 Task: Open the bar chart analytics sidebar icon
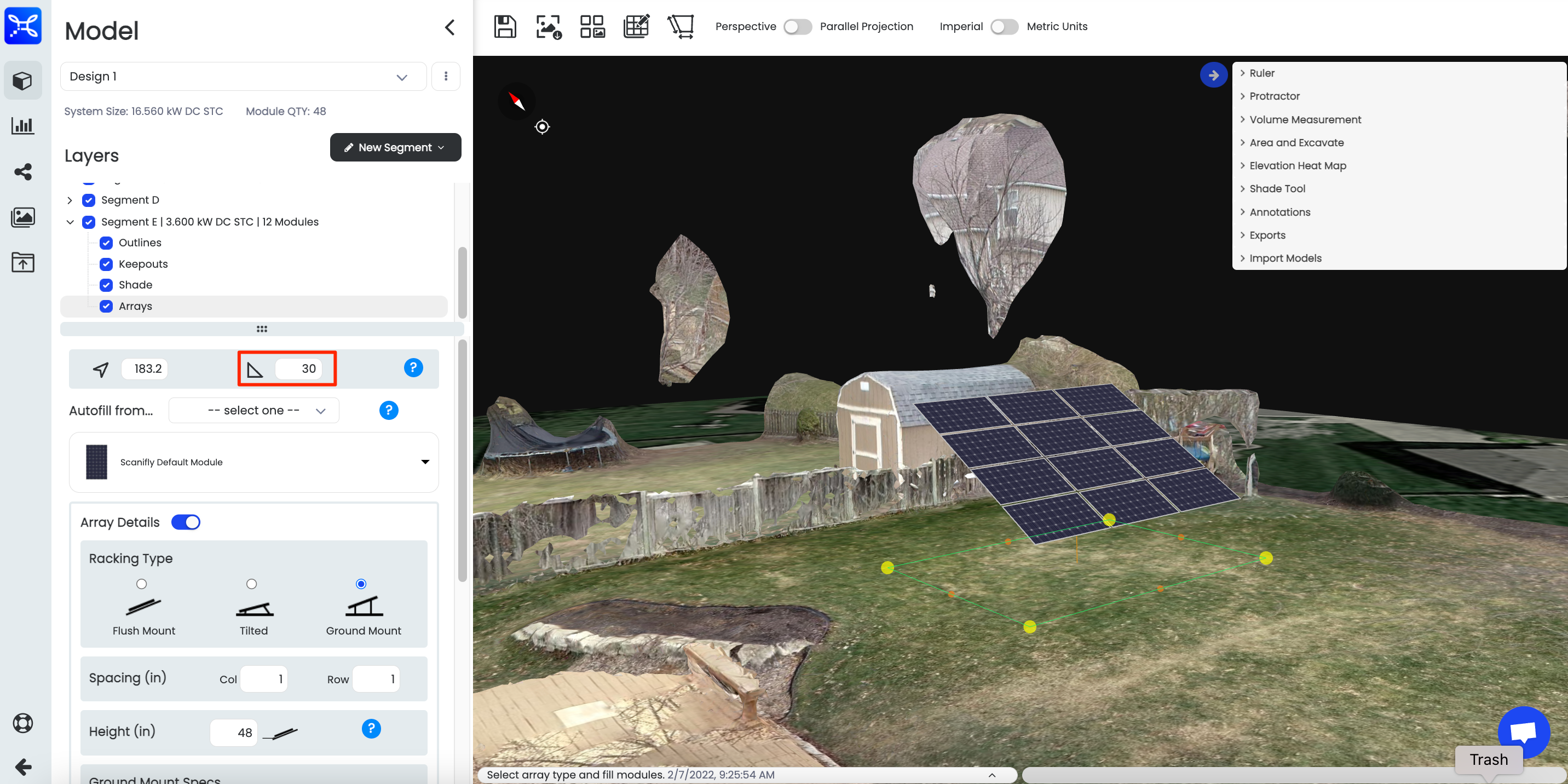tap(22, 126)
